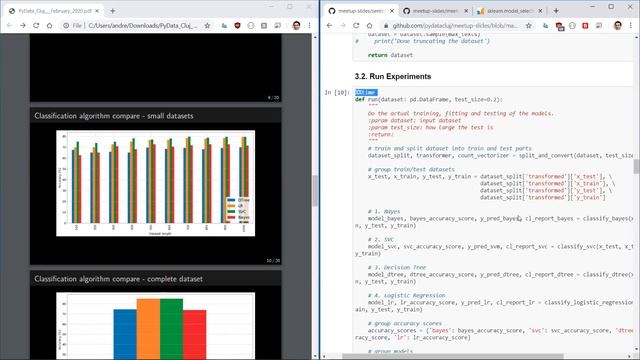Click the small datasets accuracy bar chart
This screenshot has width=640, height=360.
click(156, 183)
